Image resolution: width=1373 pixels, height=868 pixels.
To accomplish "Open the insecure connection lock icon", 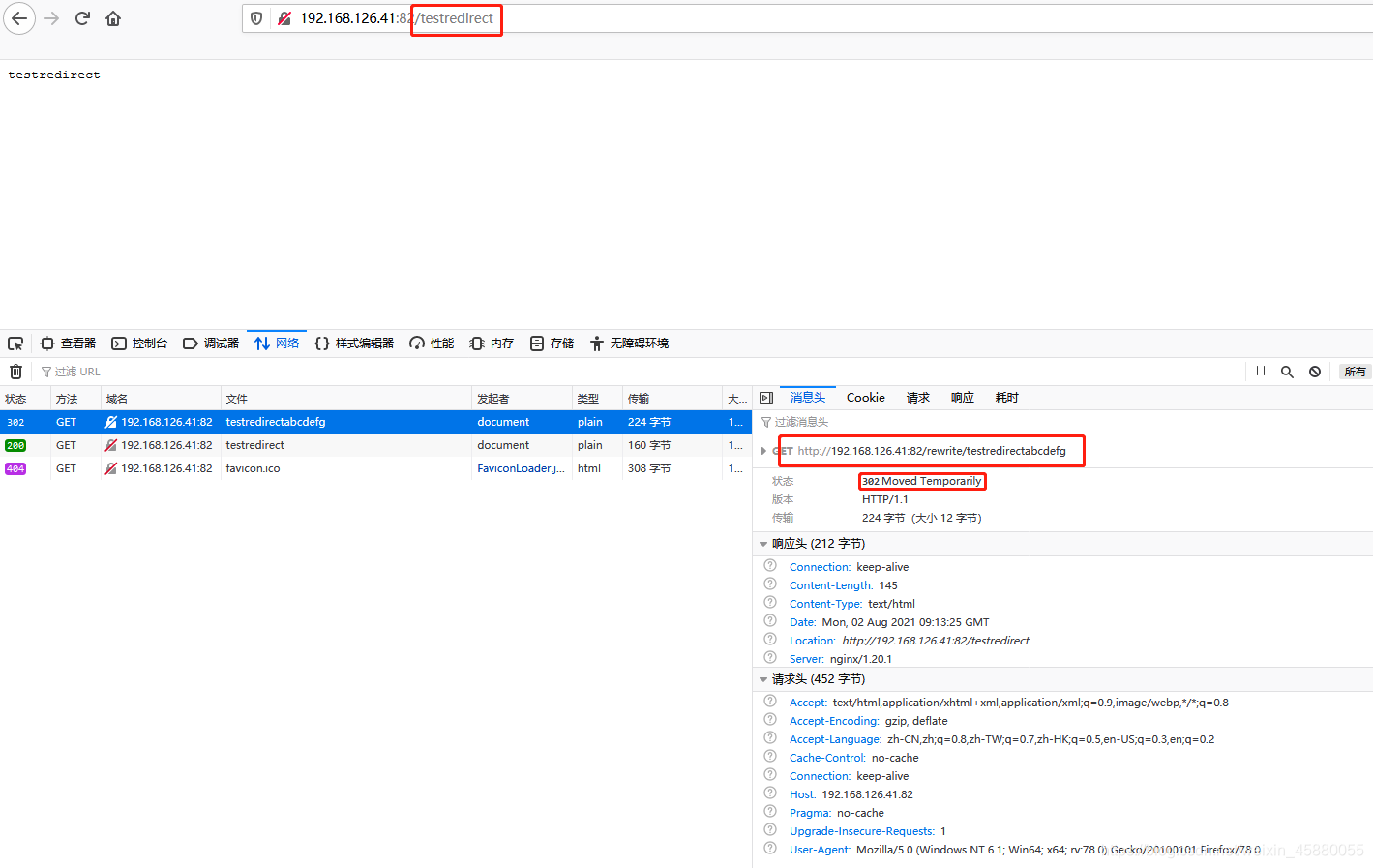I will (x=284, y=18).
